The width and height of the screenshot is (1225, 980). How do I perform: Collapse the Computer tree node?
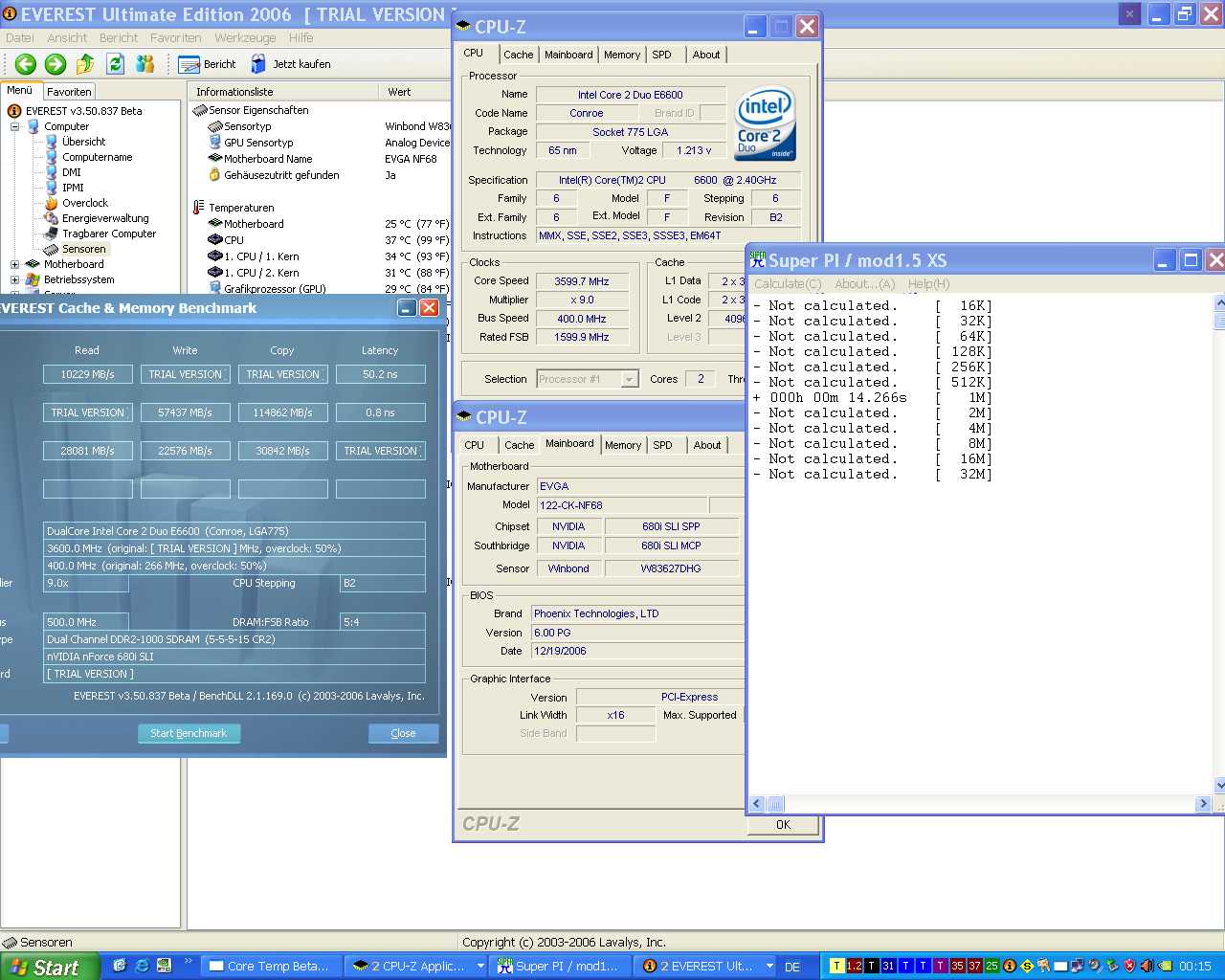point(14,126)
